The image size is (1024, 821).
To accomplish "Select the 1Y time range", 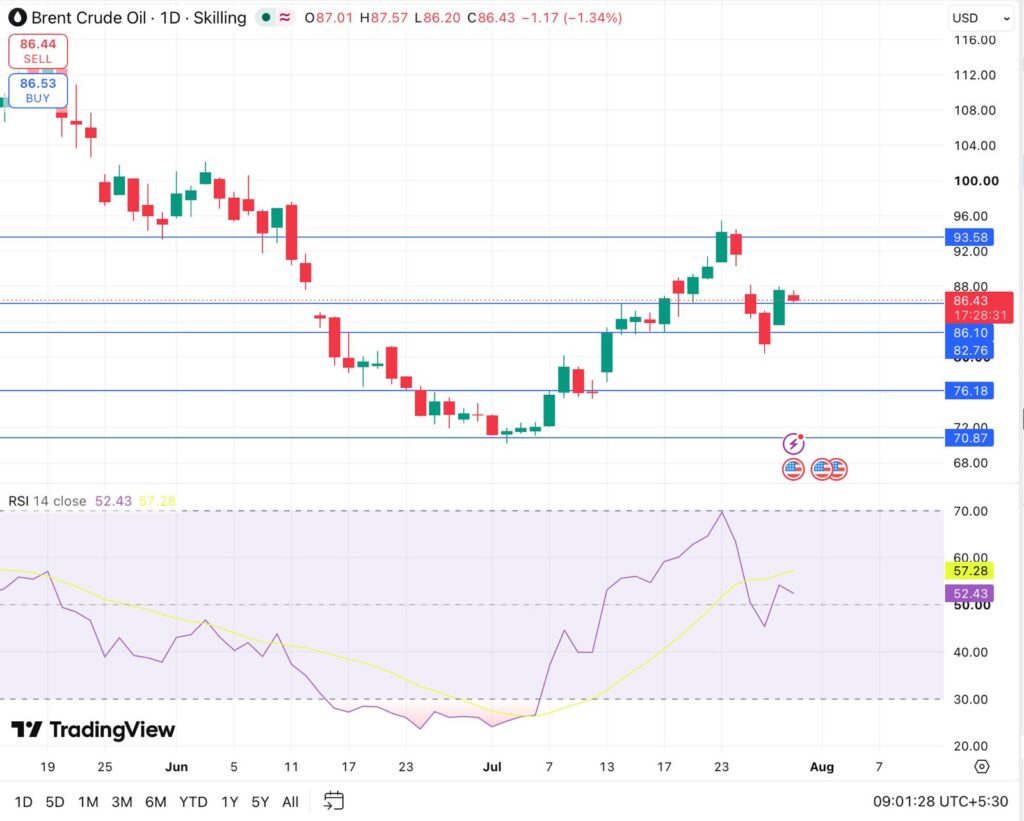I will tap(230, 801).
